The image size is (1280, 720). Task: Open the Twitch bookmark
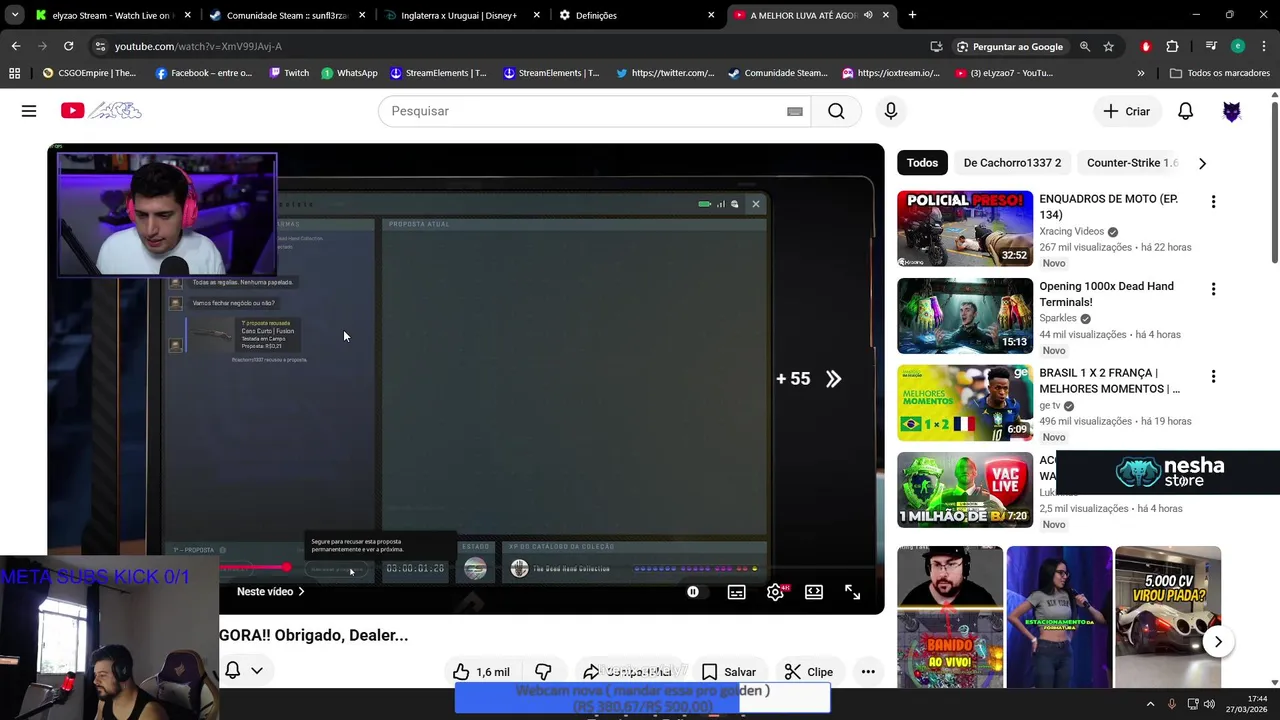tap(289, 73)
